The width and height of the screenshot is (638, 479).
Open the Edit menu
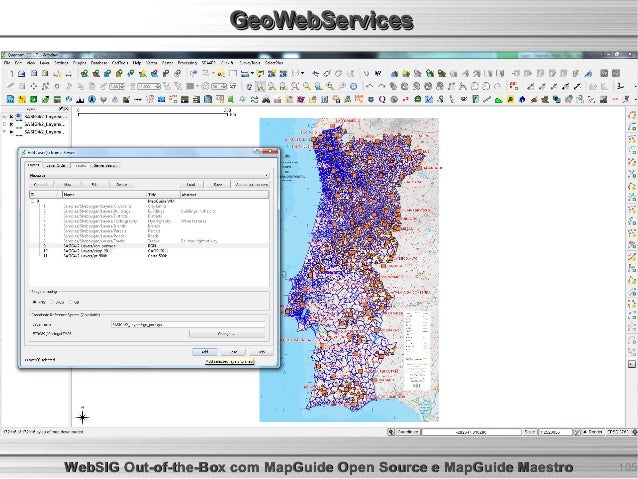click(x=18, y=63)
